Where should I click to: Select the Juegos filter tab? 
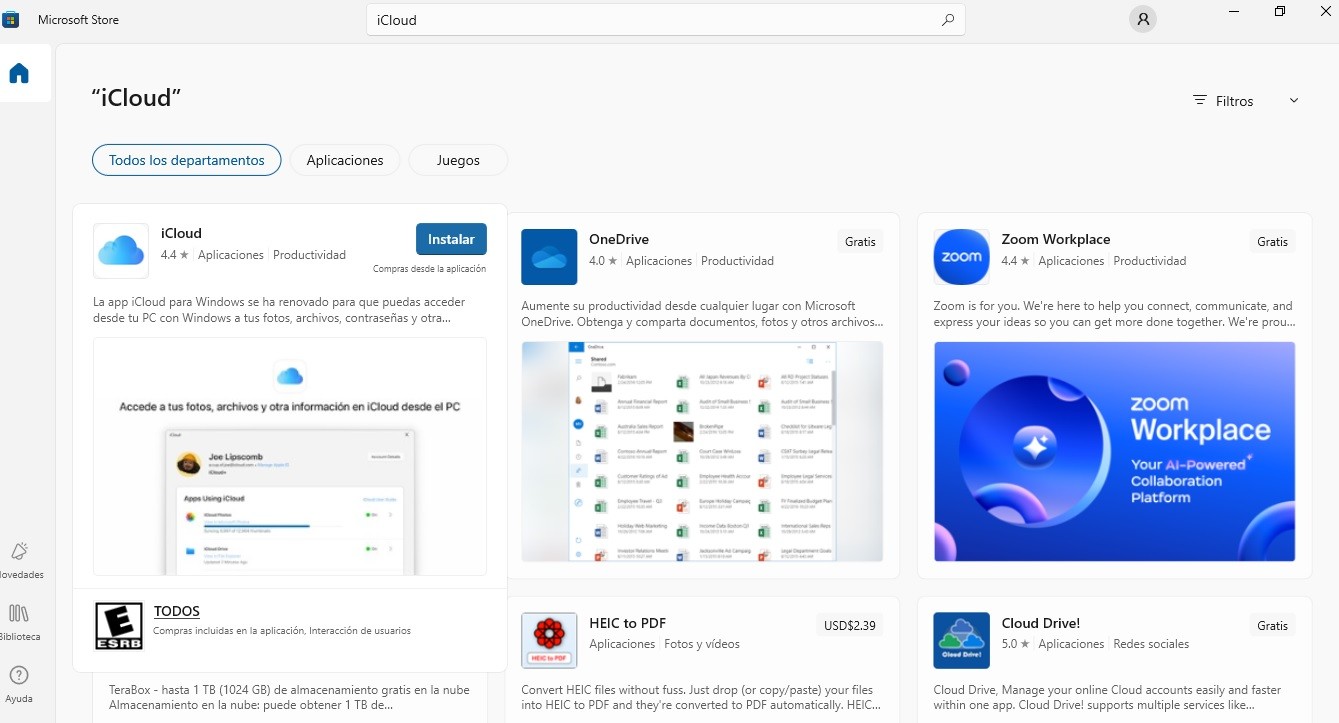pyautogui.click(x=458, y=160)
